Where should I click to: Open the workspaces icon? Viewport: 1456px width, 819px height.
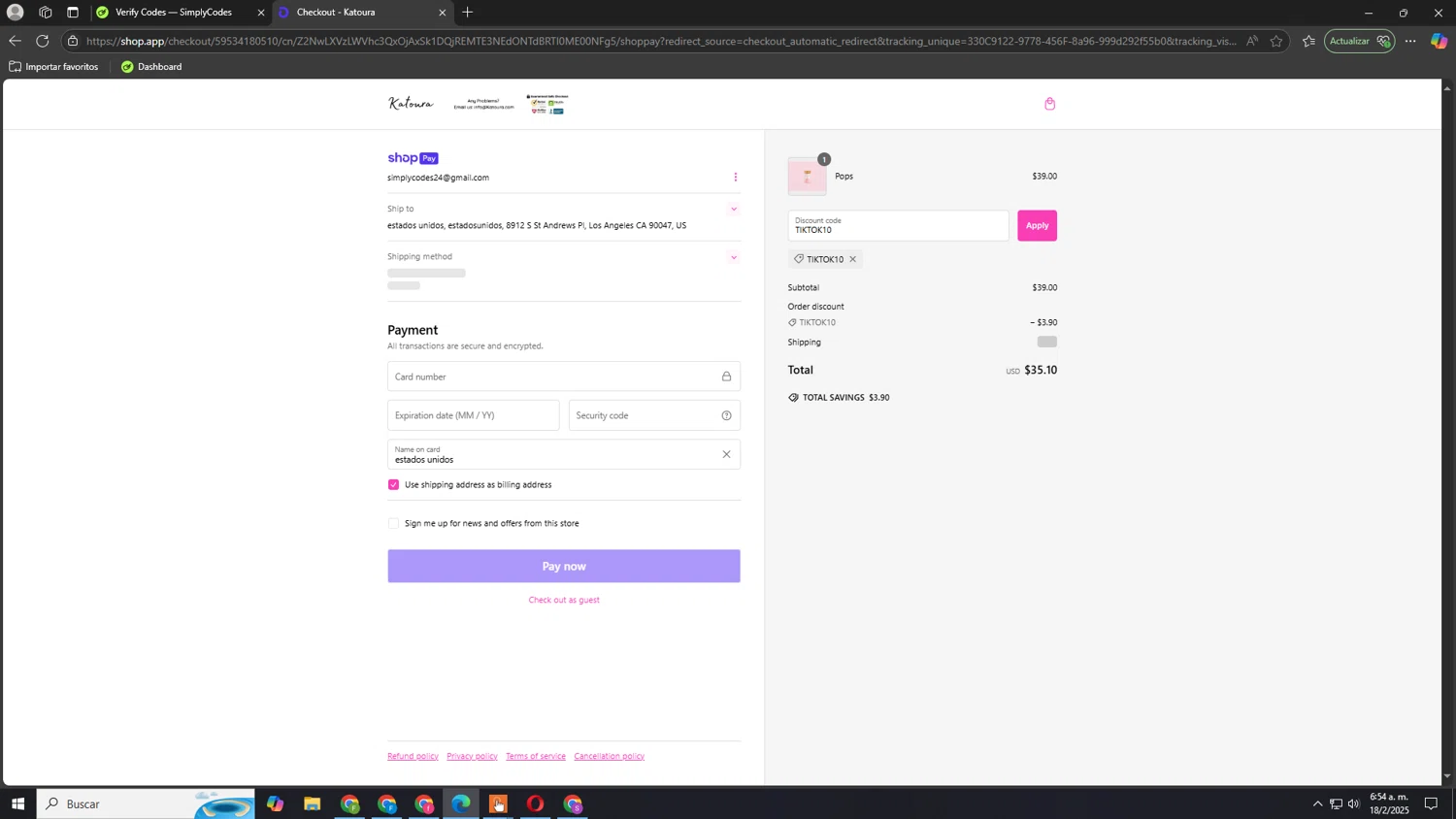pos(45,13)
